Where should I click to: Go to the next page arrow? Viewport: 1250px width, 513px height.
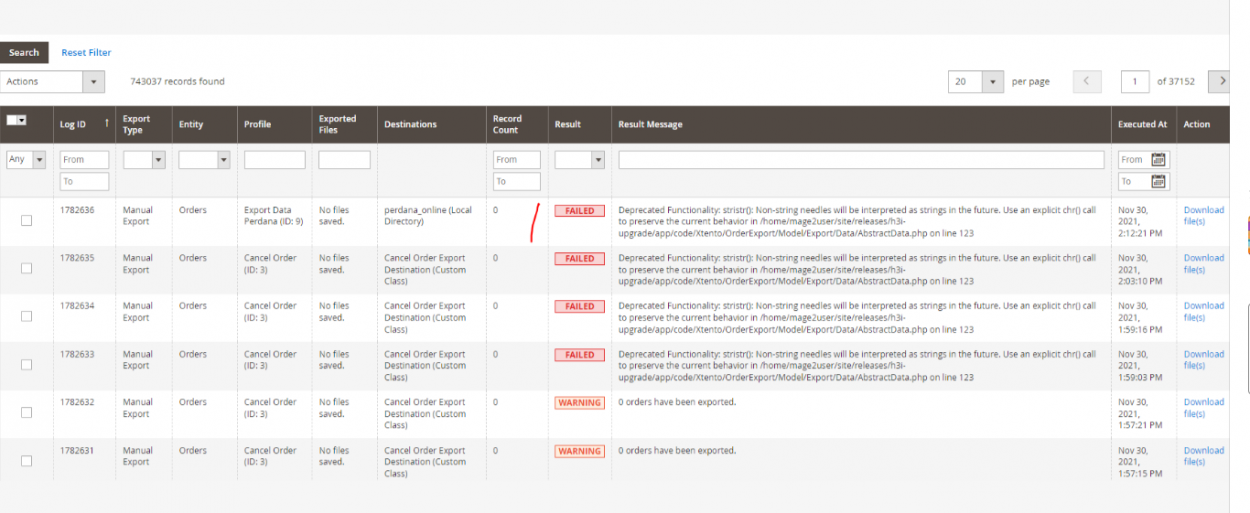(1218, 81)
